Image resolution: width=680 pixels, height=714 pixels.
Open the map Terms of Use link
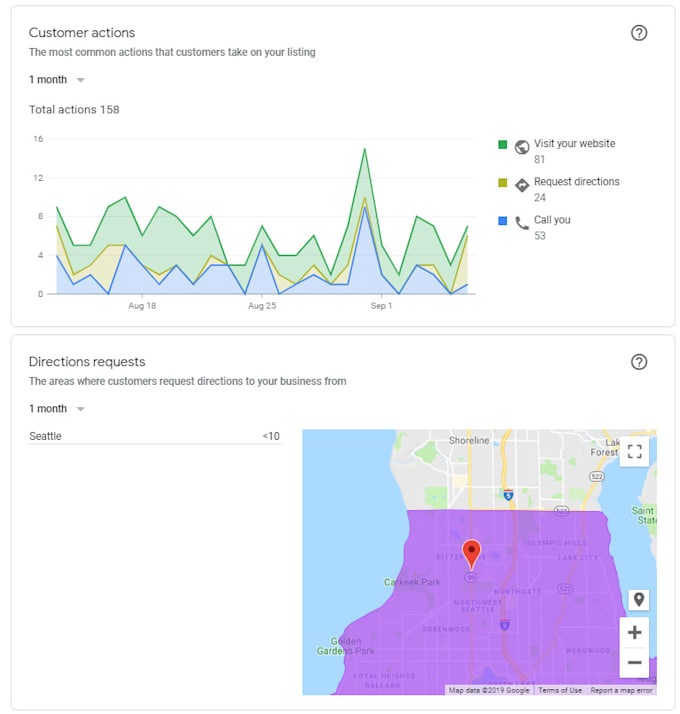point(560,690)
